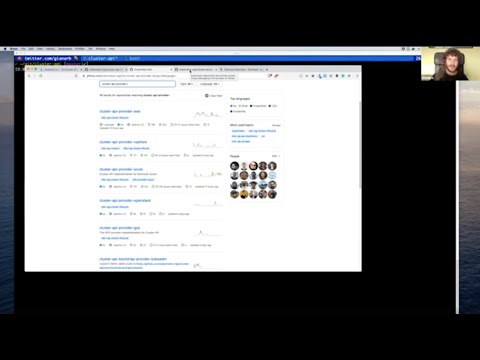Open the cluster-api-provider-aws repository
The height and width of the screenshot is (360, 480).
pos(120,111)
